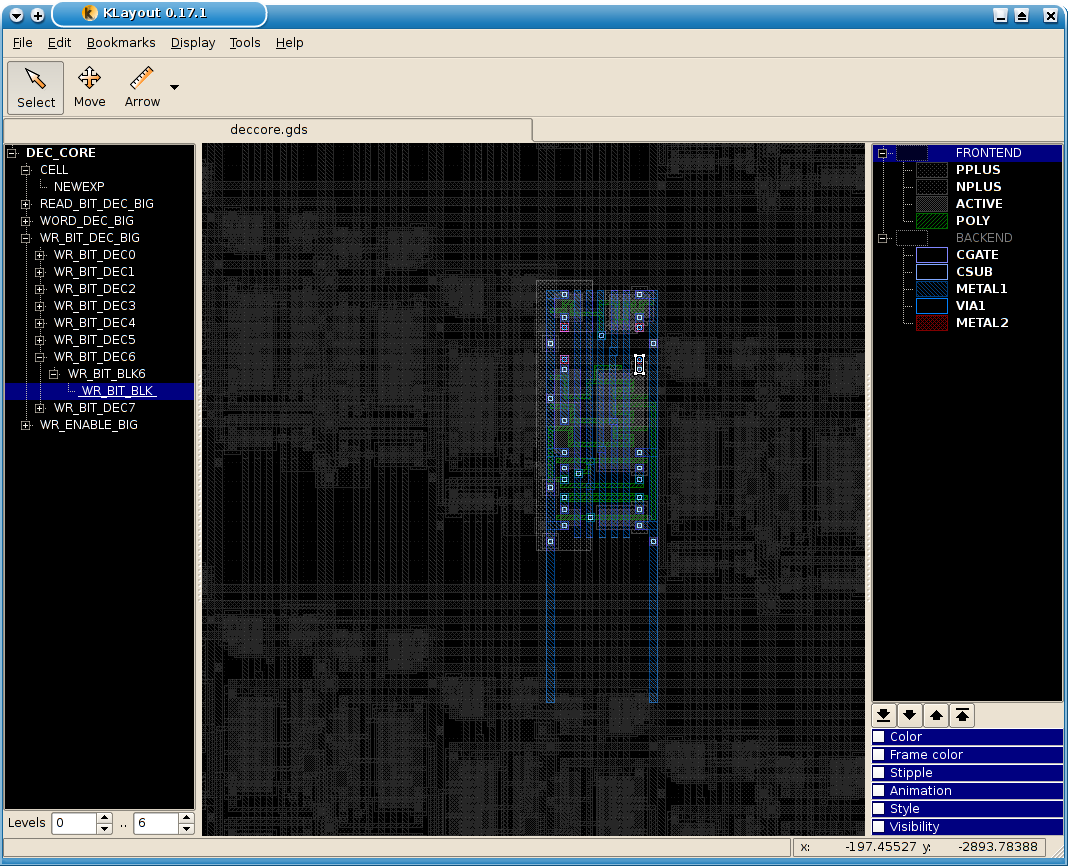Open the Bookmarks menu

pos(121,43)
